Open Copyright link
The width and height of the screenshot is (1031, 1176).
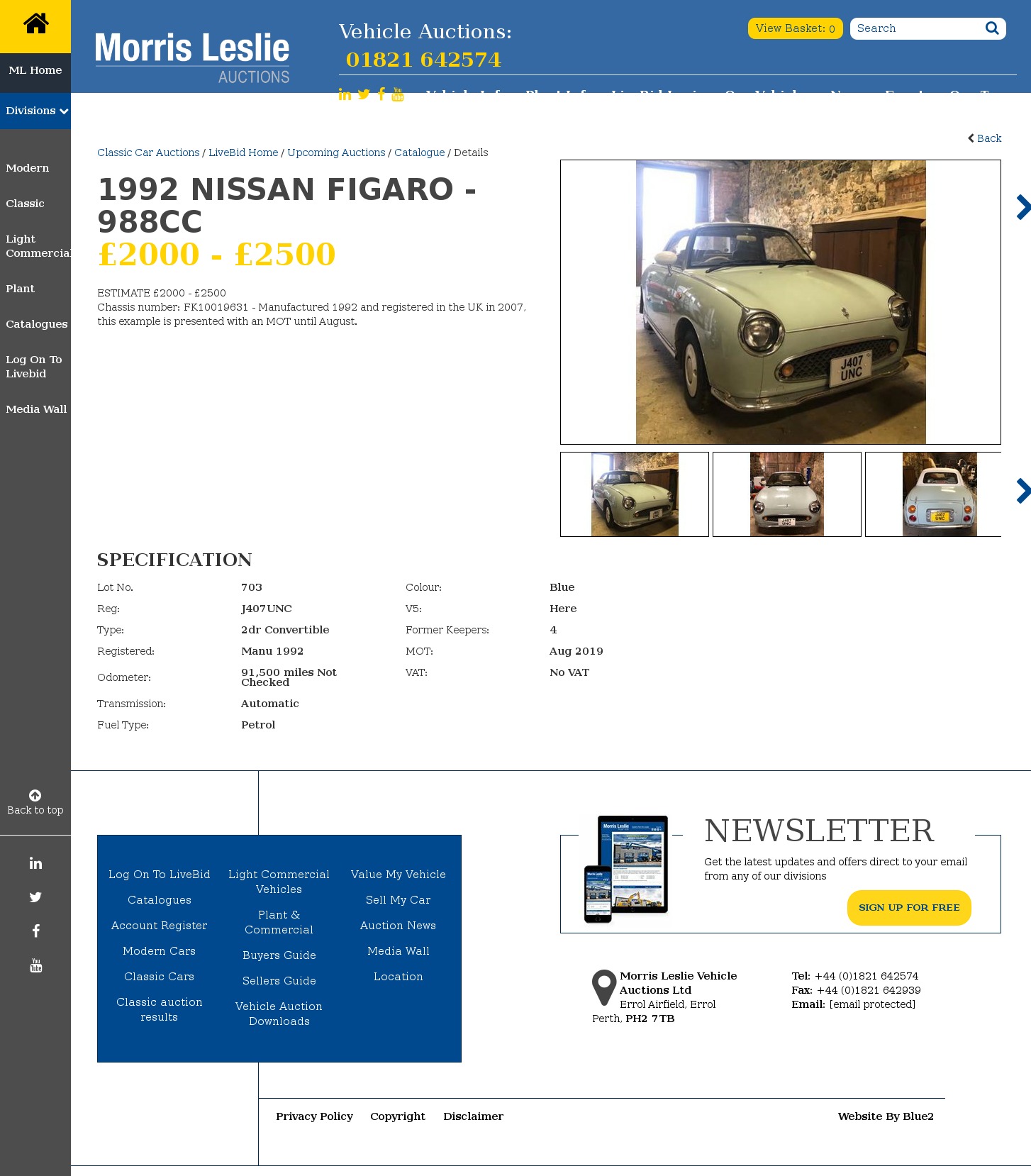tap(398, 1116)
